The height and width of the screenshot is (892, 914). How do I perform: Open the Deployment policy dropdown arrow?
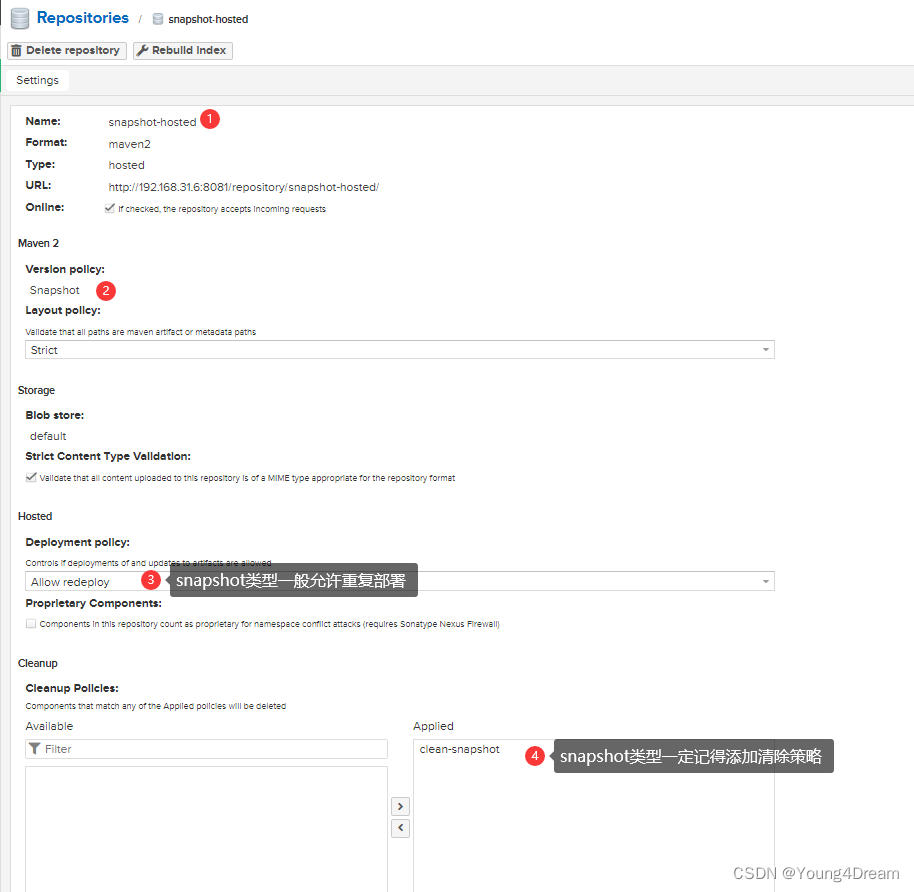click(765, 582)
